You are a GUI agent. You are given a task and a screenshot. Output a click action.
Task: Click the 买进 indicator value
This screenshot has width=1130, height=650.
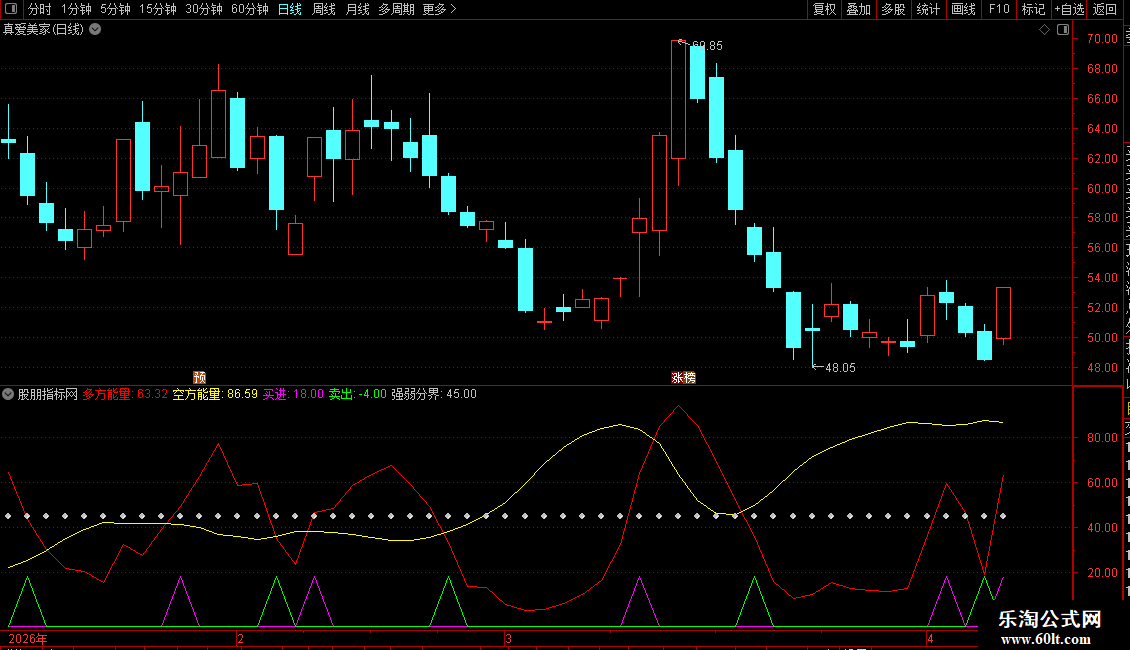[293, 394]
